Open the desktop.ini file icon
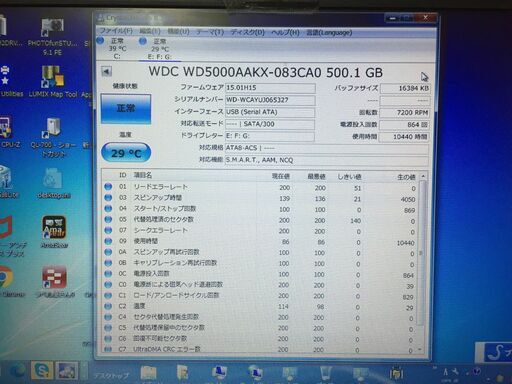The image size is (512, 384). click(x=53, y=183)
